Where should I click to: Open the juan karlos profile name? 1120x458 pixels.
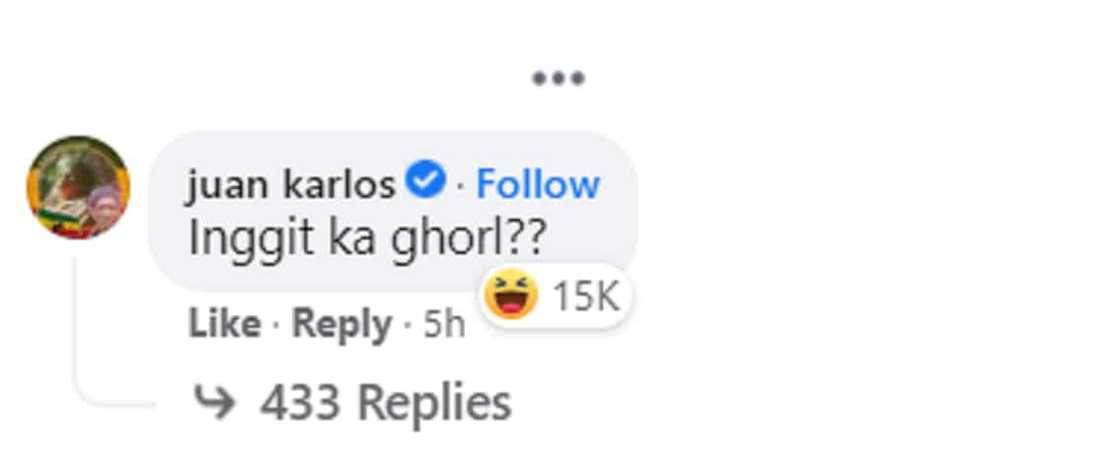pyautogui.click(x=292, y=185)
